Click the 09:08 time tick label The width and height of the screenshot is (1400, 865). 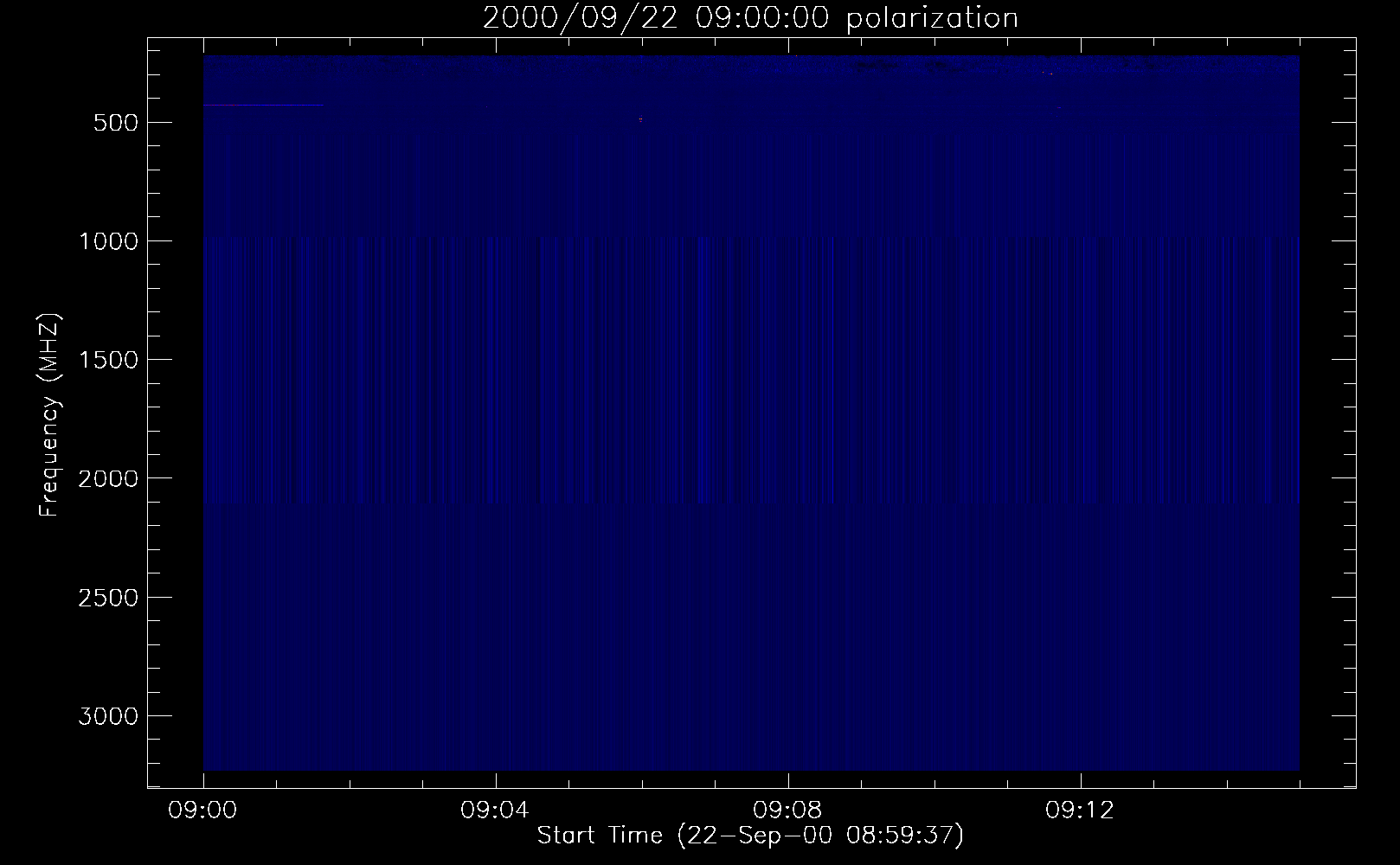[788, 811]
